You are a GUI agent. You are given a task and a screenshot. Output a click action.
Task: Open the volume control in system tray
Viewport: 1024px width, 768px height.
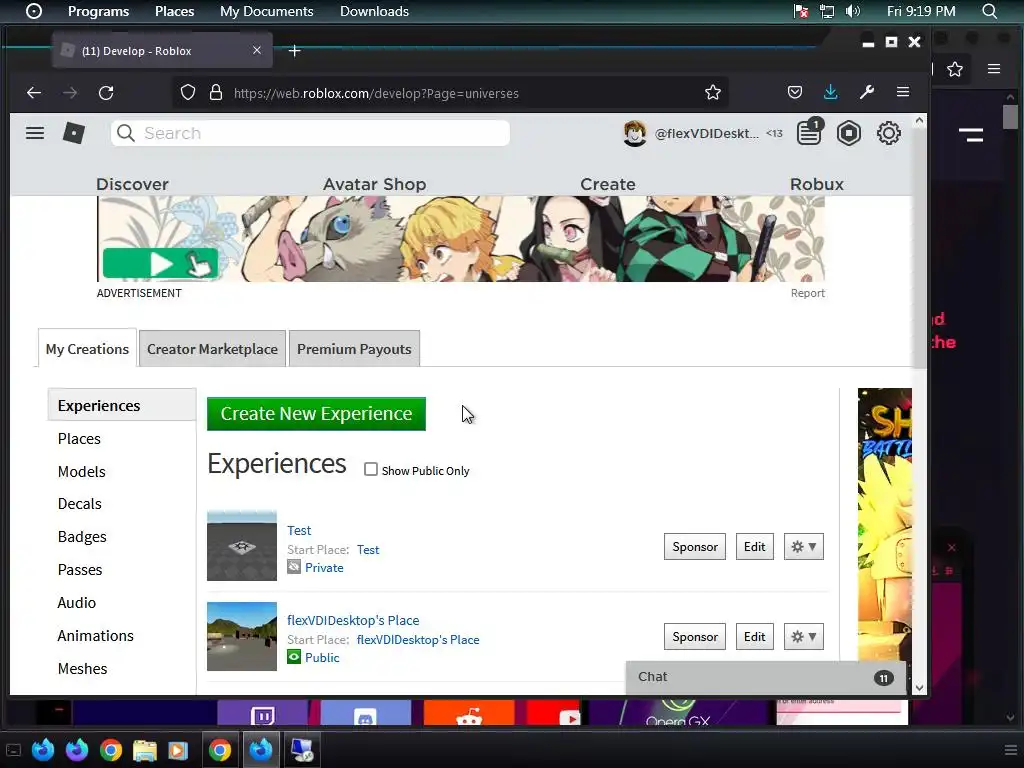point(853,11)
